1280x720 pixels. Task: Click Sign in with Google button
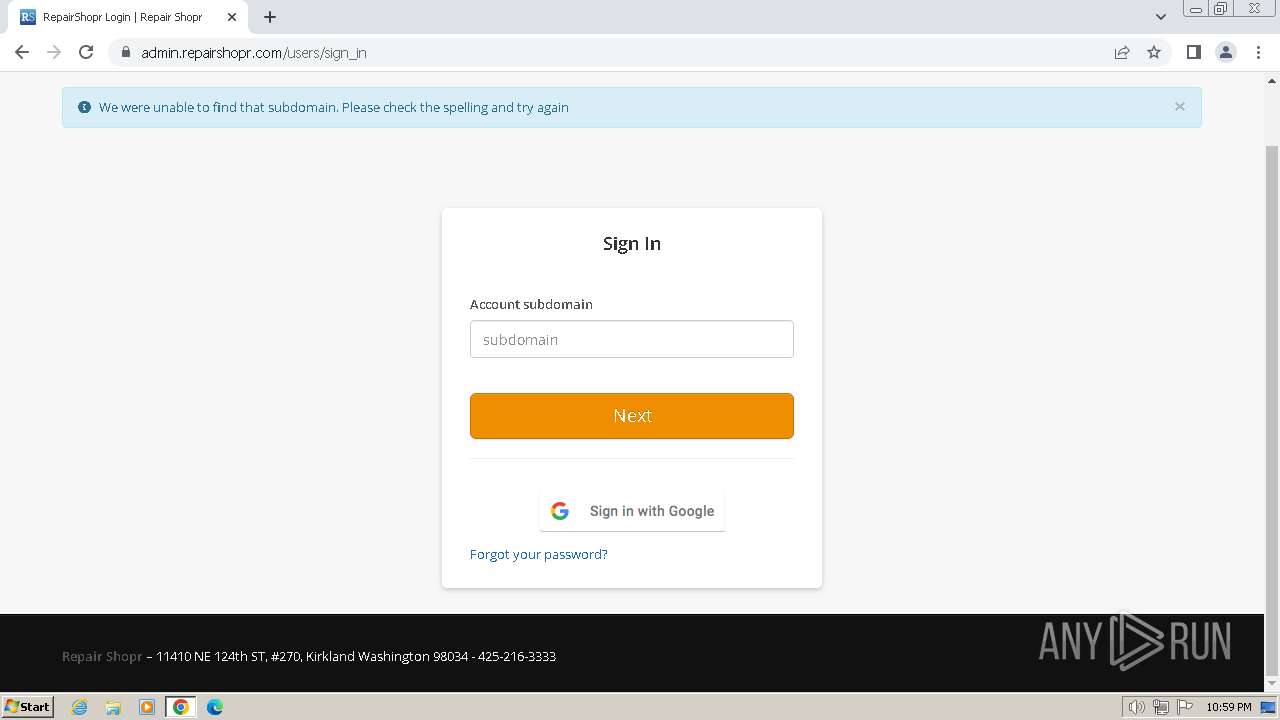click(x=632, y=511)
